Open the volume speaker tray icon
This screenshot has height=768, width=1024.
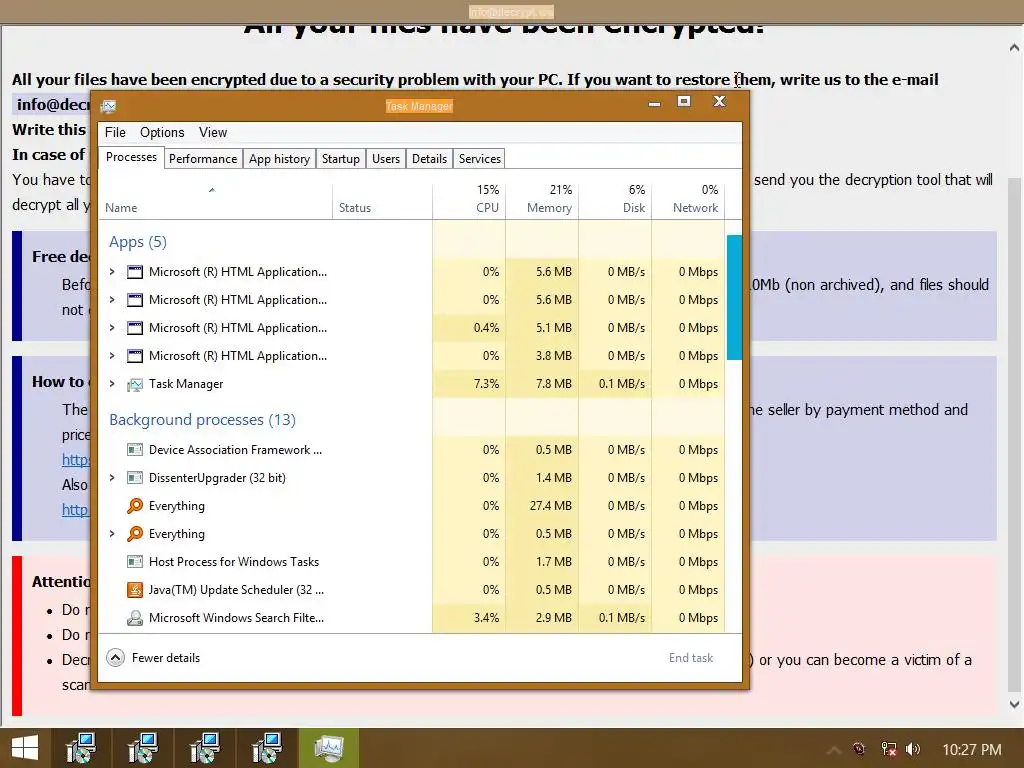click(x=913, y=749)
